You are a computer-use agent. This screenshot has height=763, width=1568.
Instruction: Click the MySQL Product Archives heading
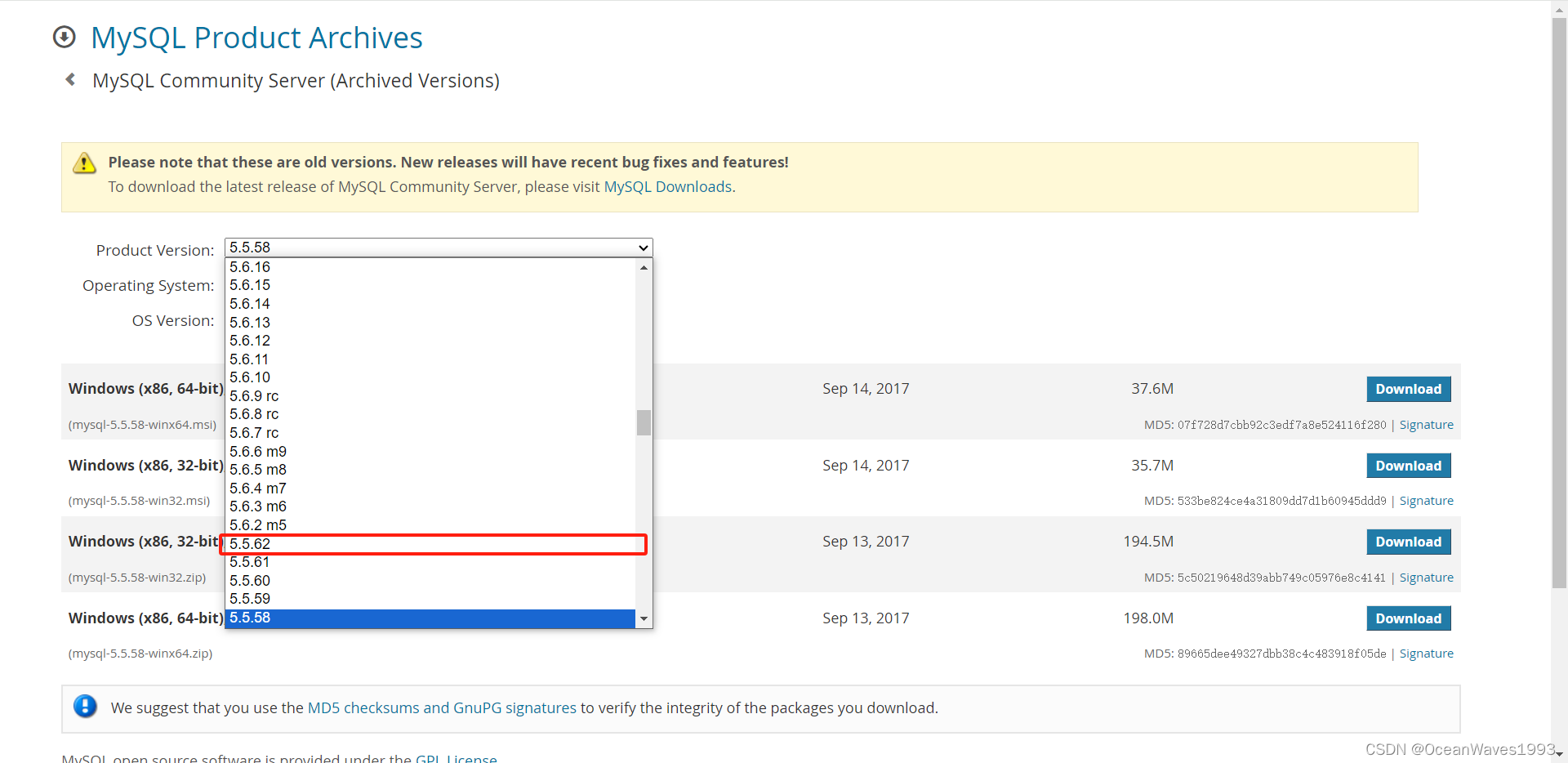tap(256, 38)
